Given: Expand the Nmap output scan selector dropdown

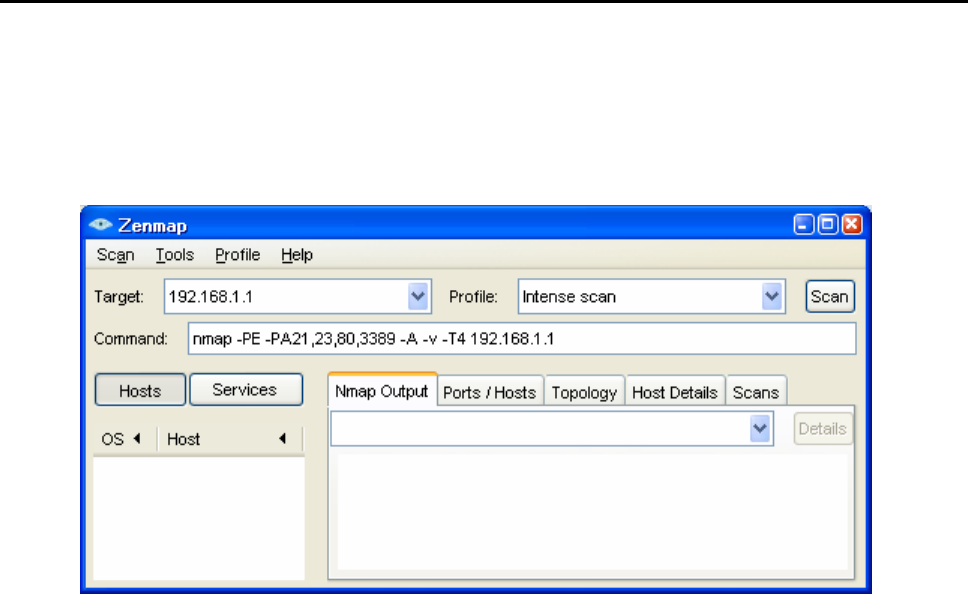Looking at the screenshot, I should click(760, 429).
